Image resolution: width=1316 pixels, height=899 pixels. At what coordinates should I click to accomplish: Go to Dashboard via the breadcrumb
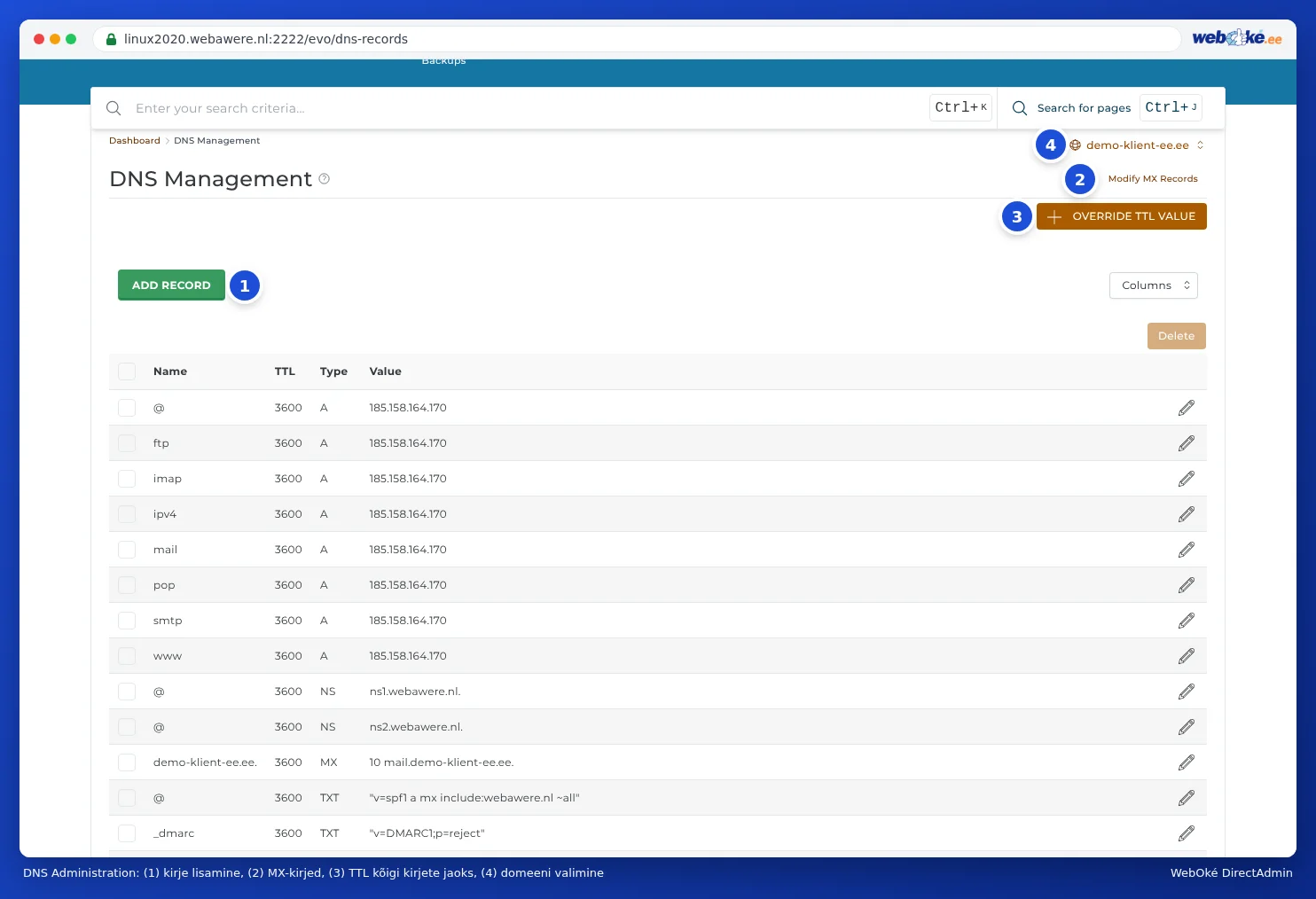pos(135,141)
